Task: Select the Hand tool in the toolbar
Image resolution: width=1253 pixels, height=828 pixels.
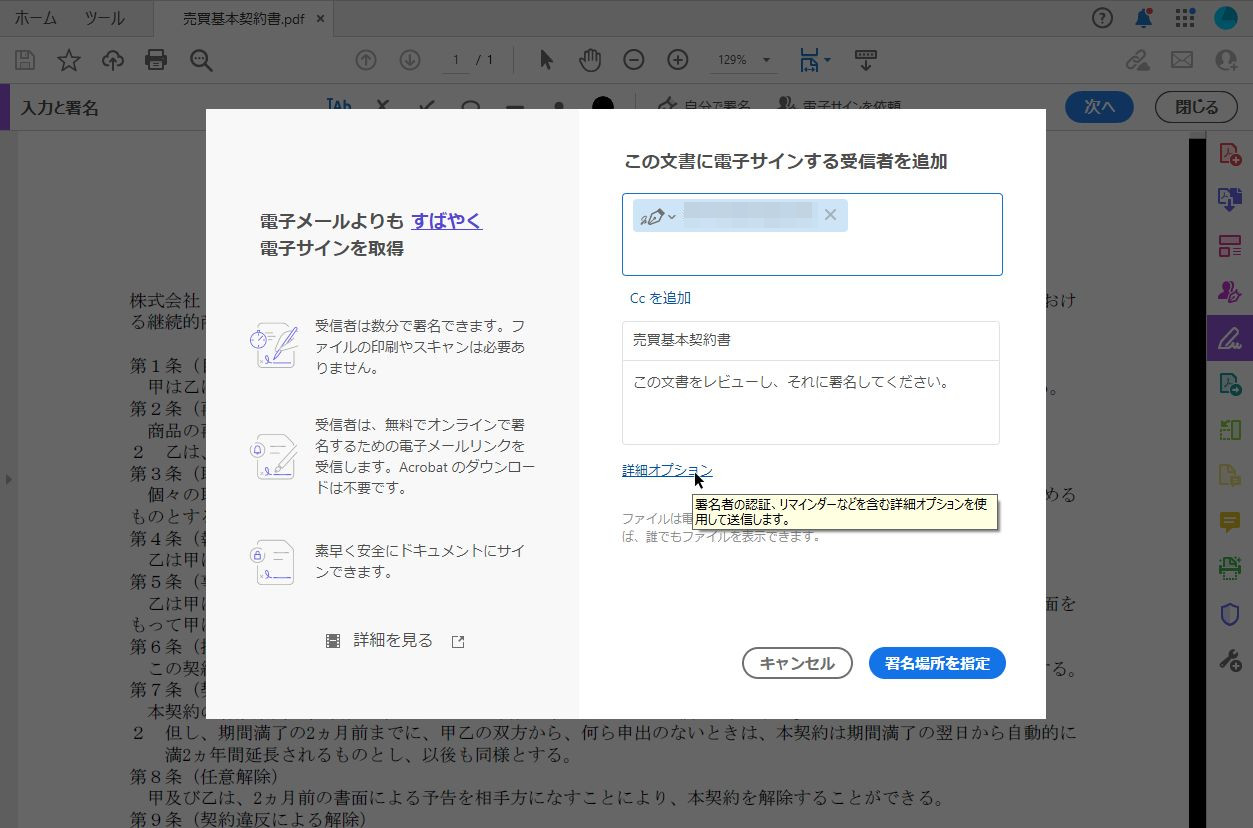Action: click(590, 60)
